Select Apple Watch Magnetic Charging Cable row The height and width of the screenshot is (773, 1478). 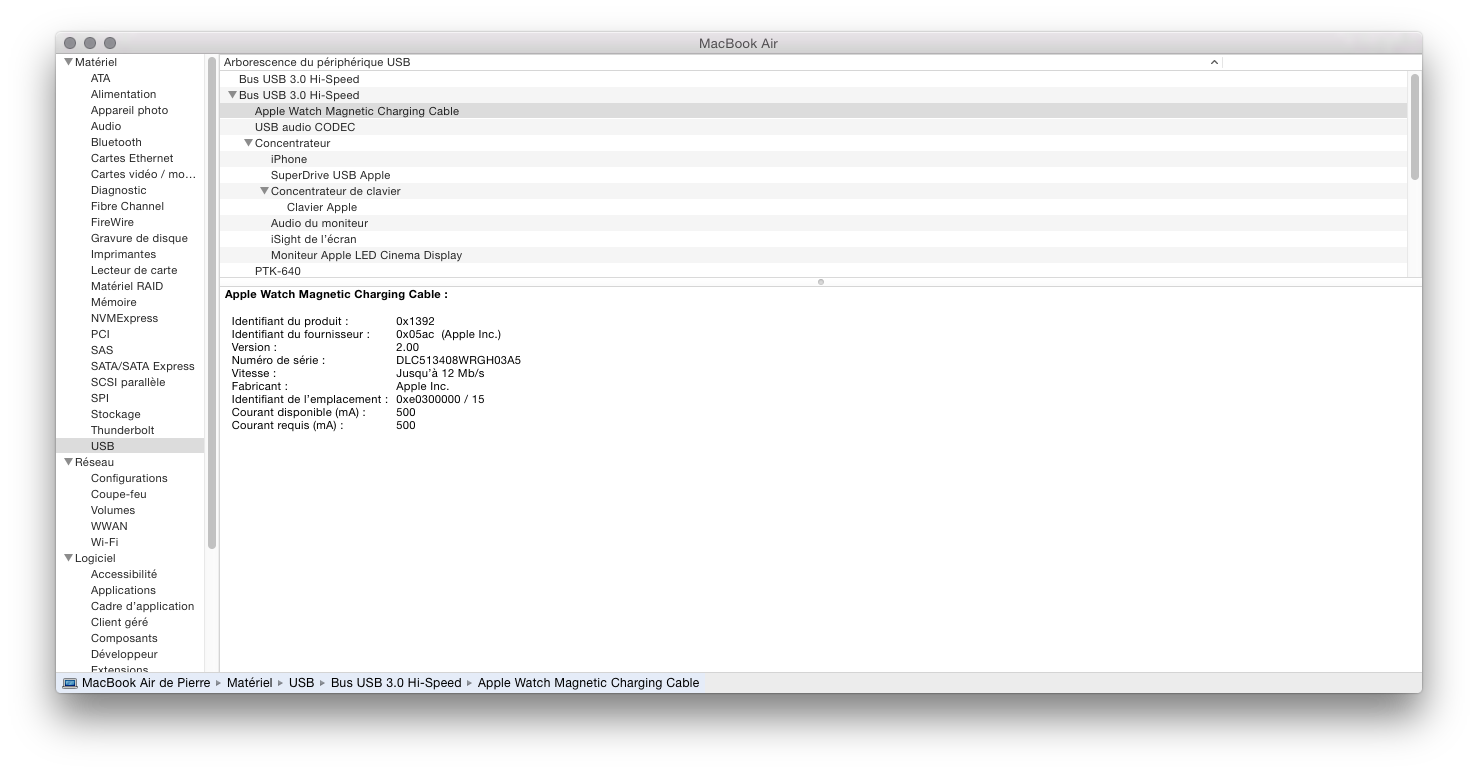[813, 111]
